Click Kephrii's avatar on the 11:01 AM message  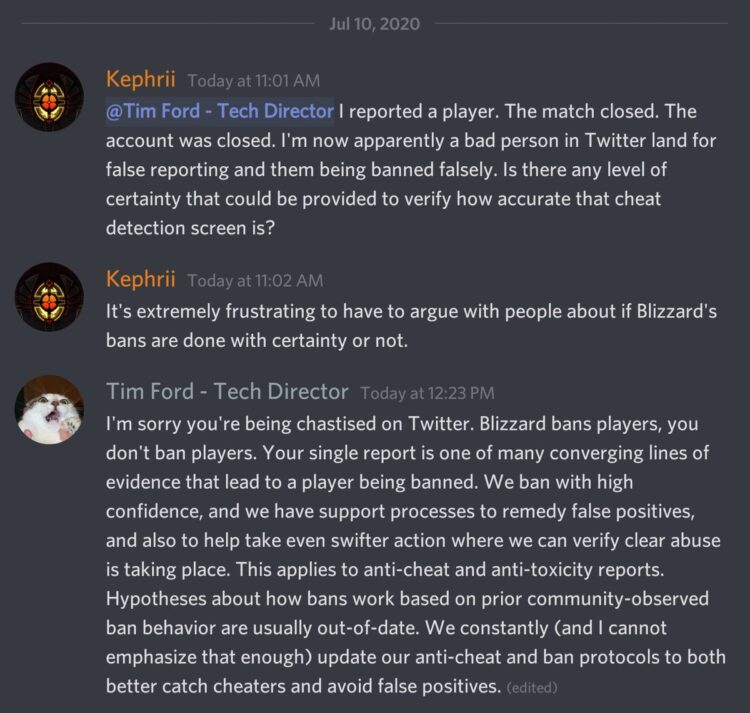click(x=49, y=97)
